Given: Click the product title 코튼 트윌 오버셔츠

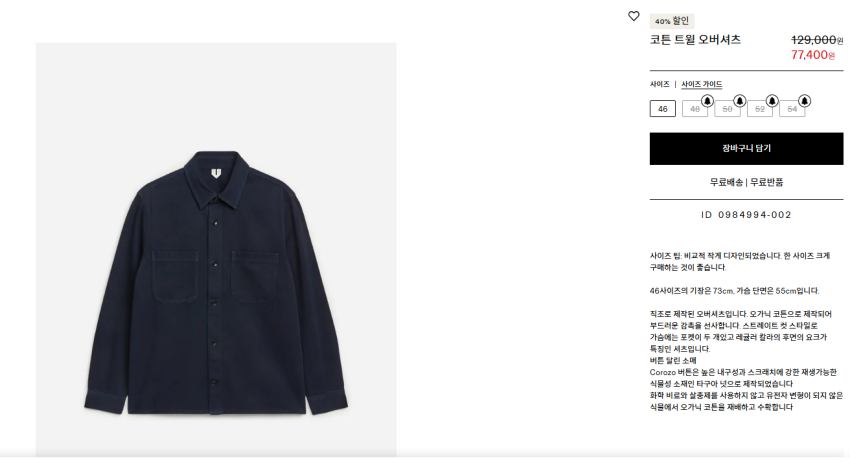Looking at the screenshot, I should pyautogui.click(x=695, y=40).
